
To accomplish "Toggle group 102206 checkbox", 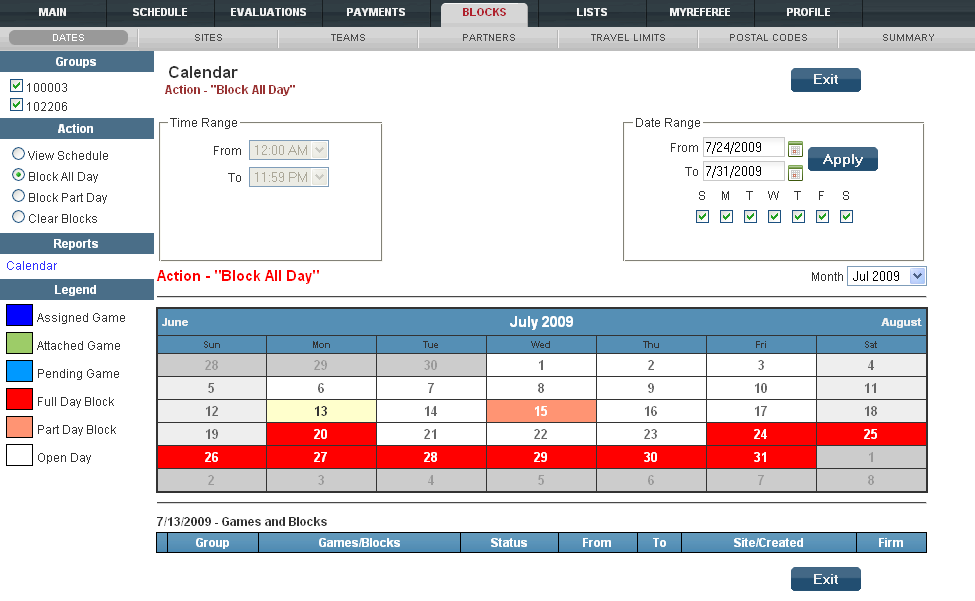I will pos(17,104).
